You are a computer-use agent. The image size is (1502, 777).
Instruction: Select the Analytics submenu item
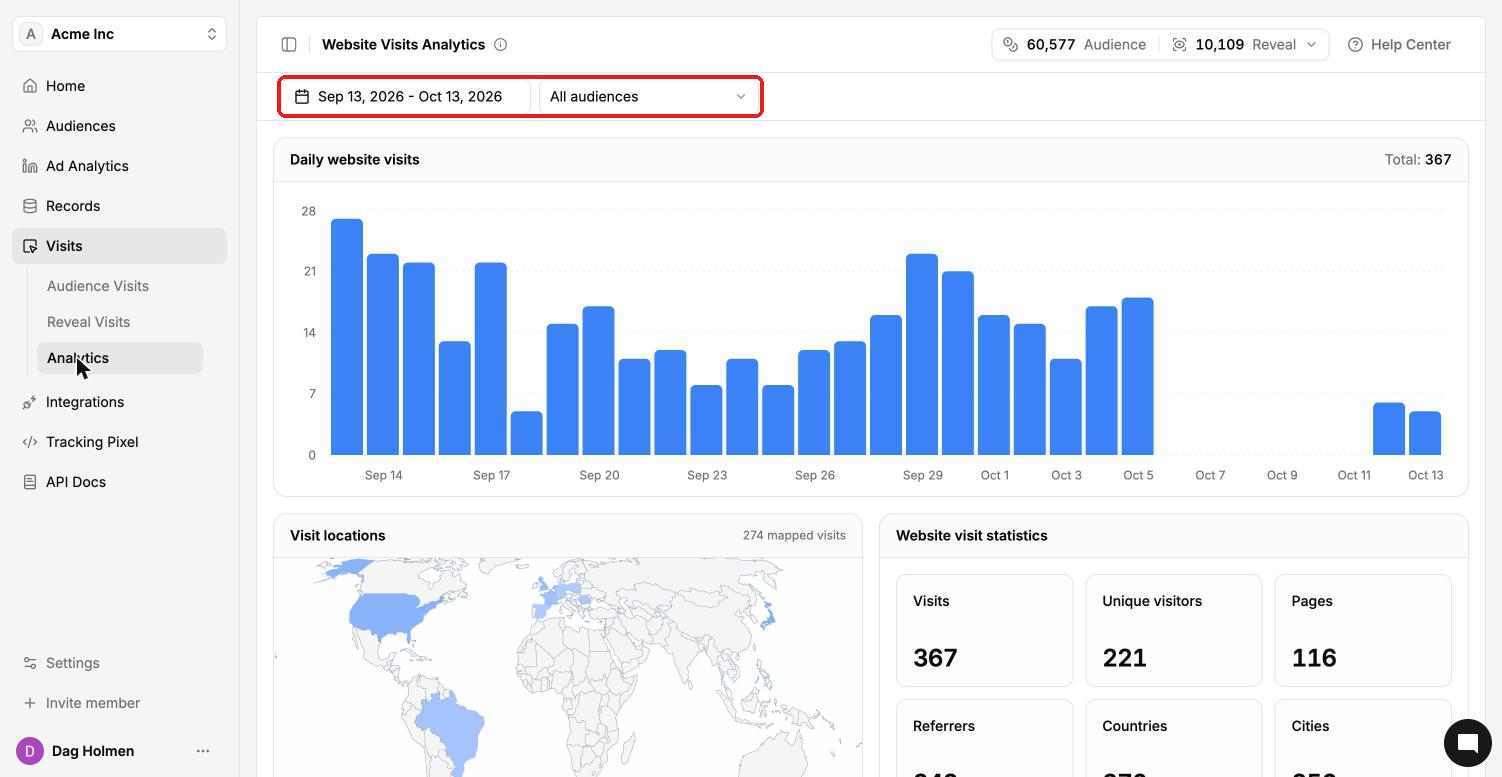pos(120,358)
